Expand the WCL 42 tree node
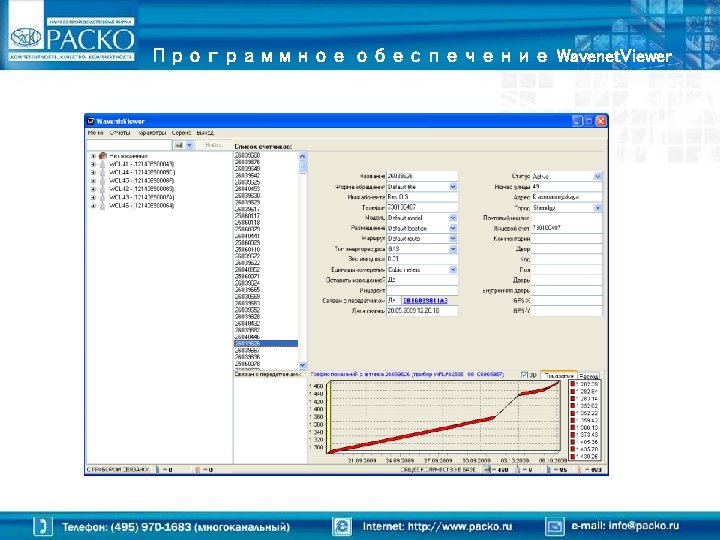This screenshot has width=720, height=540. (93, 189)
